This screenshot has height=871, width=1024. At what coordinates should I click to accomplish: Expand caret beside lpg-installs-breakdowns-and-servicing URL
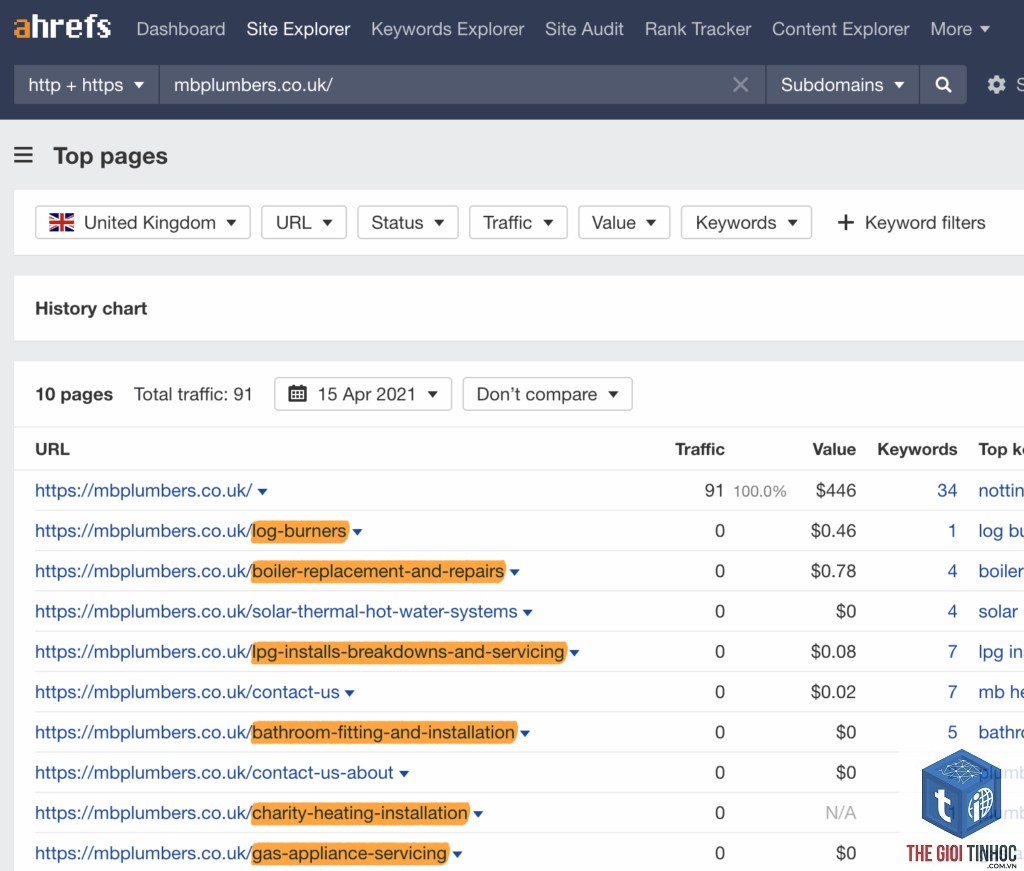tap(574, 653)
